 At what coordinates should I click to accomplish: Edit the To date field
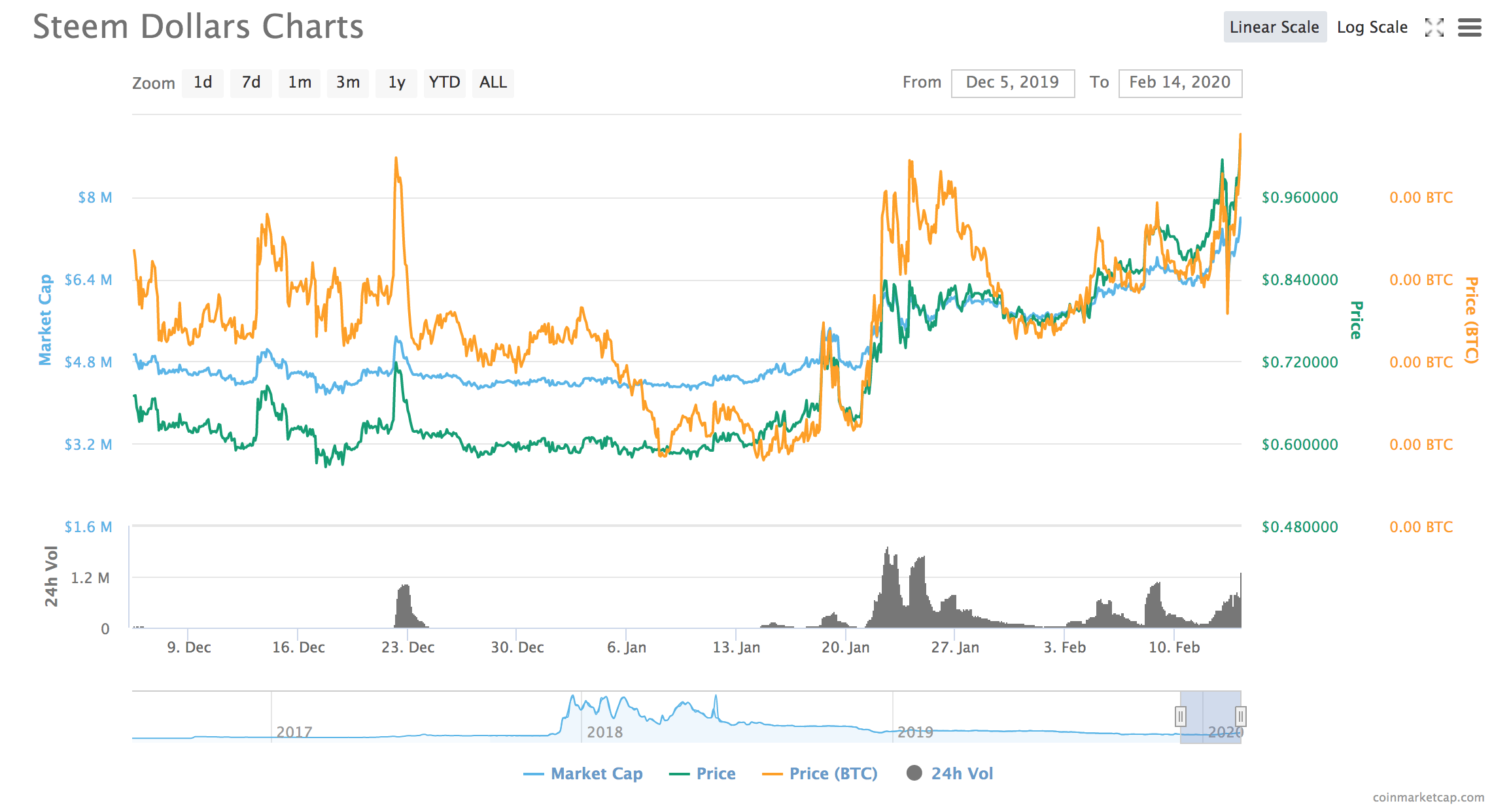1180,83
